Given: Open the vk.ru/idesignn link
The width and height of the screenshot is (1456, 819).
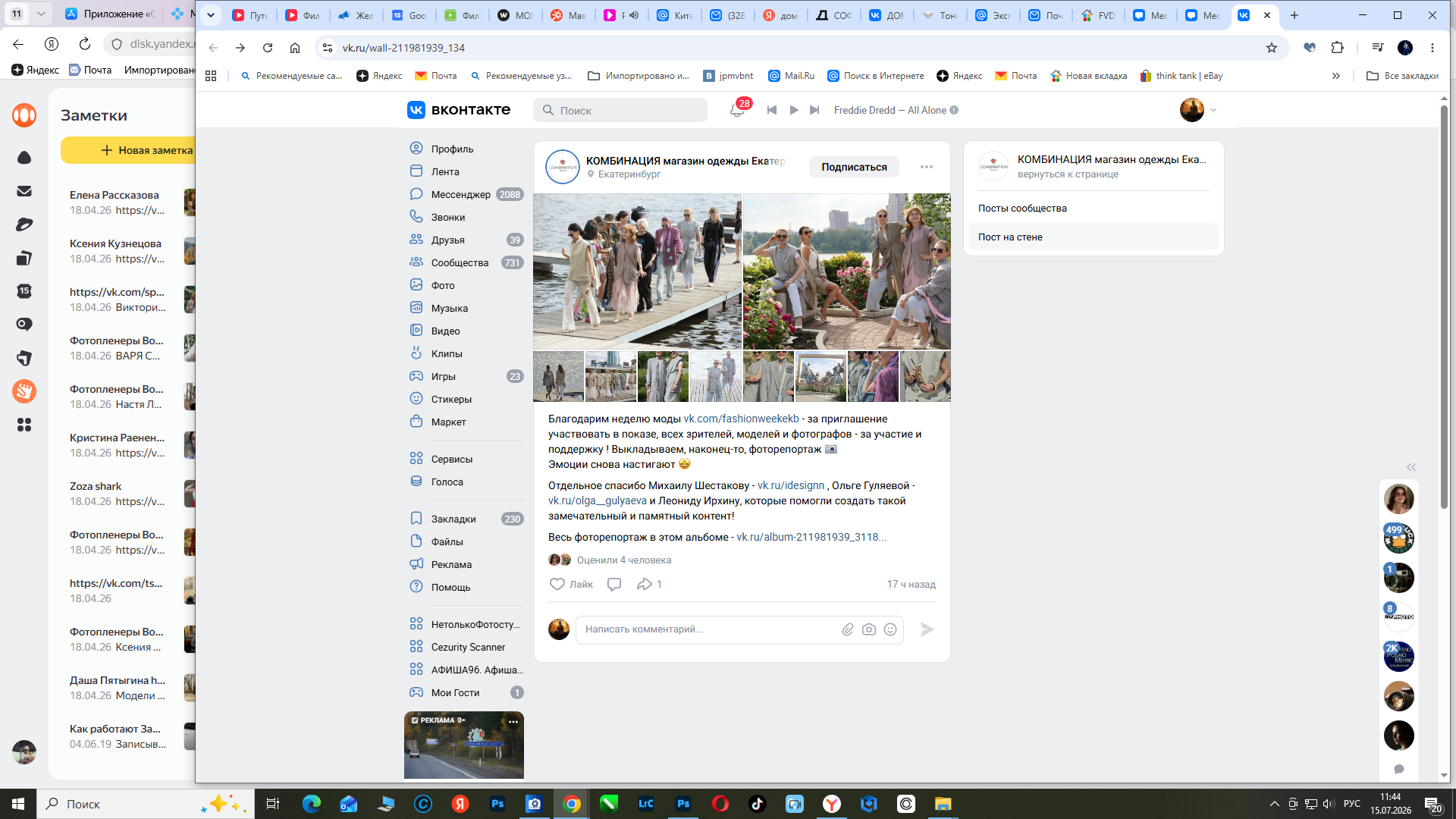Looking at the screenshot, I should [791, 485].
